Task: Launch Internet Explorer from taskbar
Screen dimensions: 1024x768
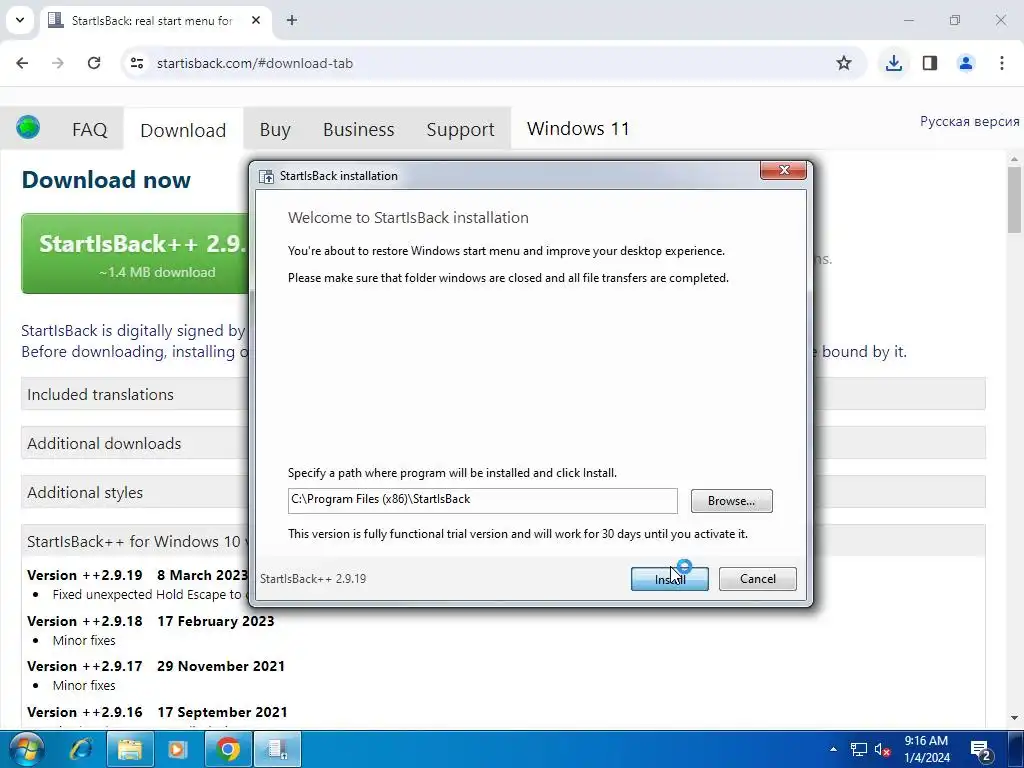Action: pos(82,749)
